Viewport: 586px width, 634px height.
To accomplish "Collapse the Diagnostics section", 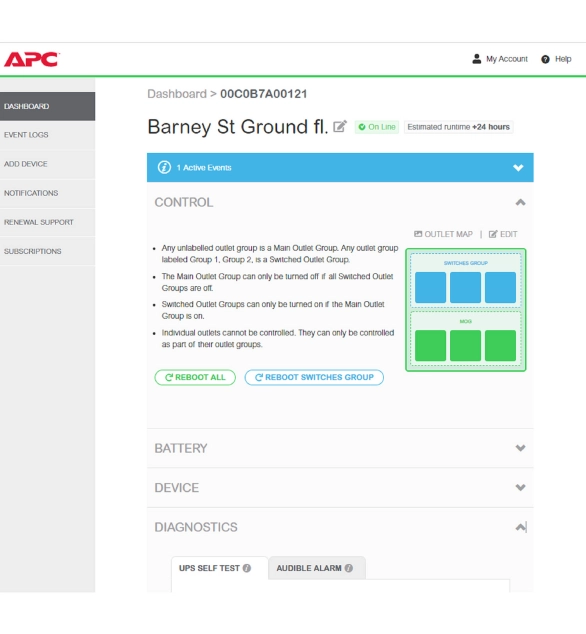I will pos(520,527).
